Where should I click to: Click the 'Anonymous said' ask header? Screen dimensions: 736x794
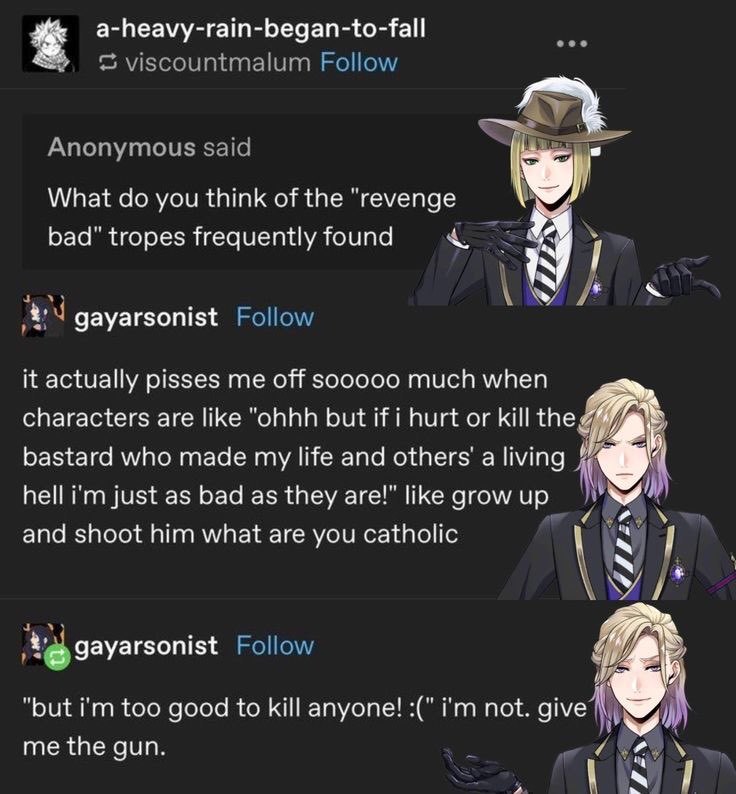coord(149,147)
